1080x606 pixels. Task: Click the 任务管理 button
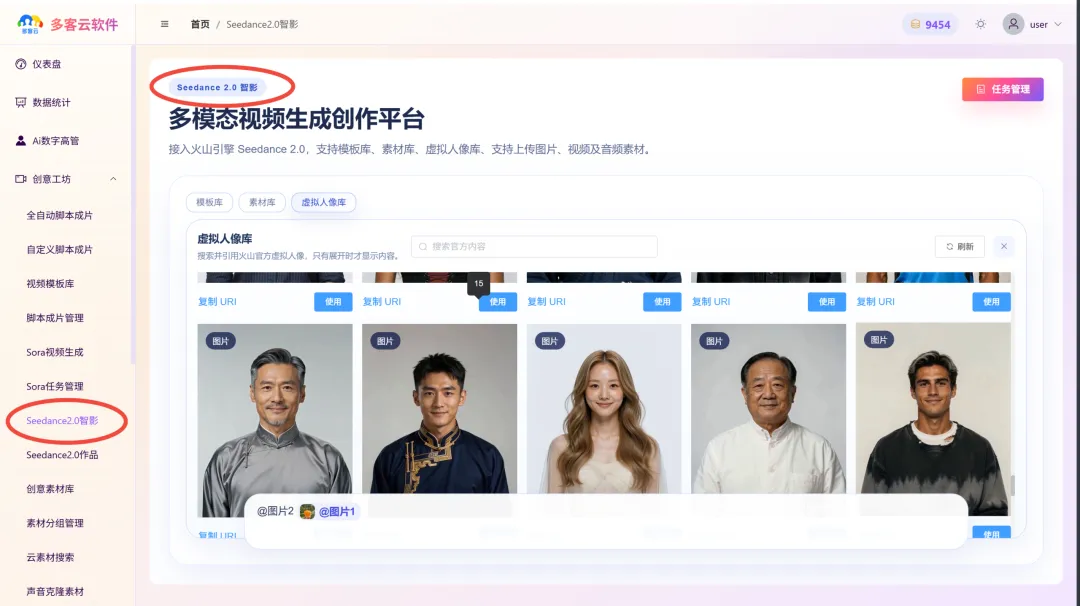[1003, 90]
